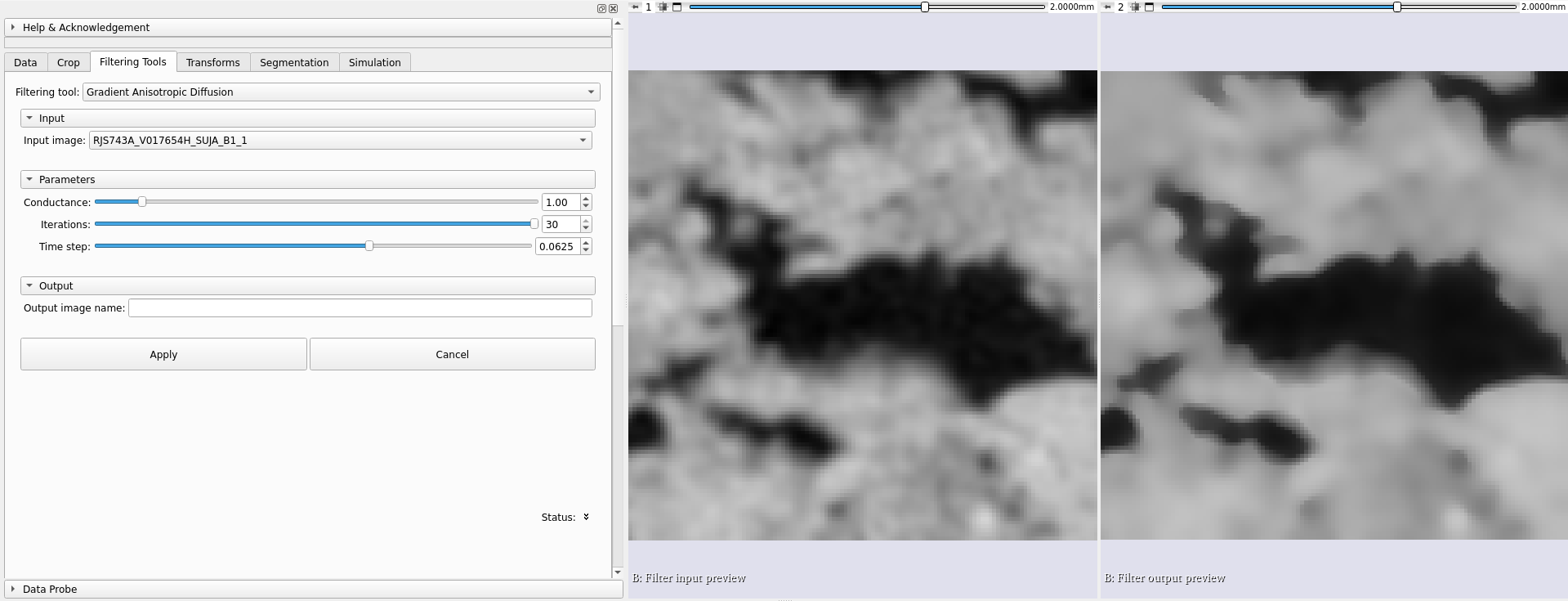
Task: Click the Conductance slider handle
Action: tap(142, 202)
